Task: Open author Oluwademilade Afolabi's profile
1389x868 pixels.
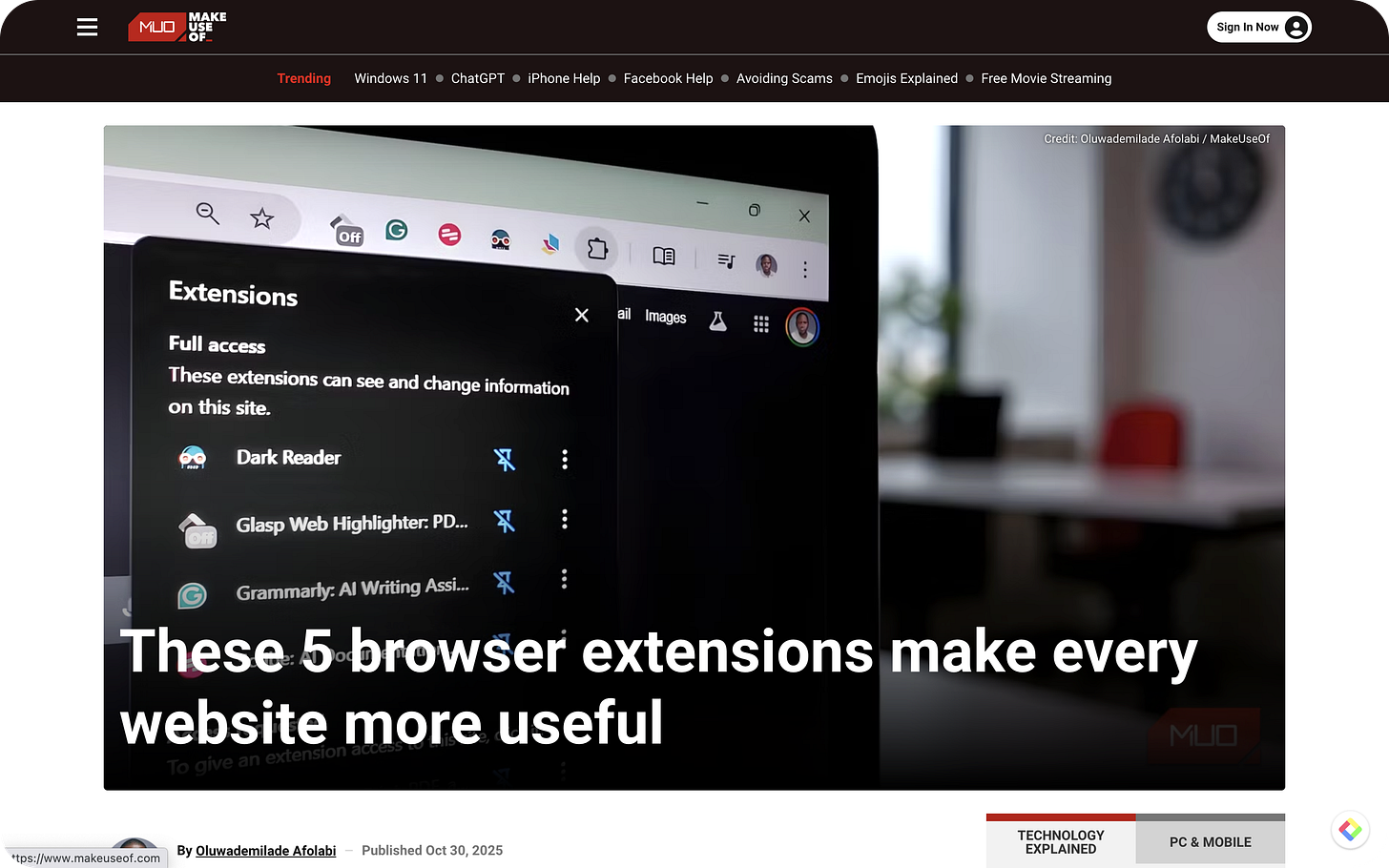Action: [x=265, y=851]
